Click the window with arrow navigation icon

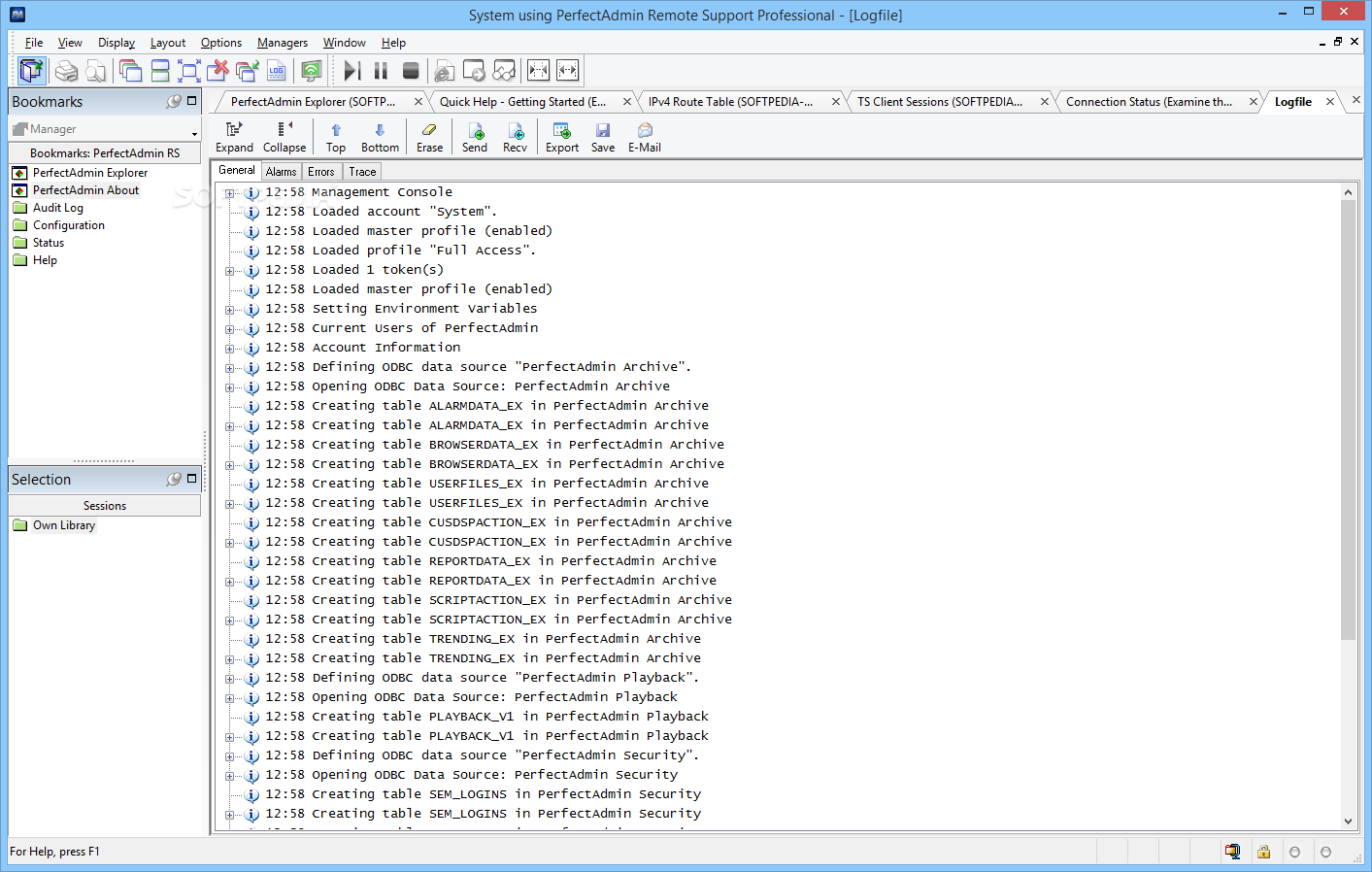coord(474,71)
